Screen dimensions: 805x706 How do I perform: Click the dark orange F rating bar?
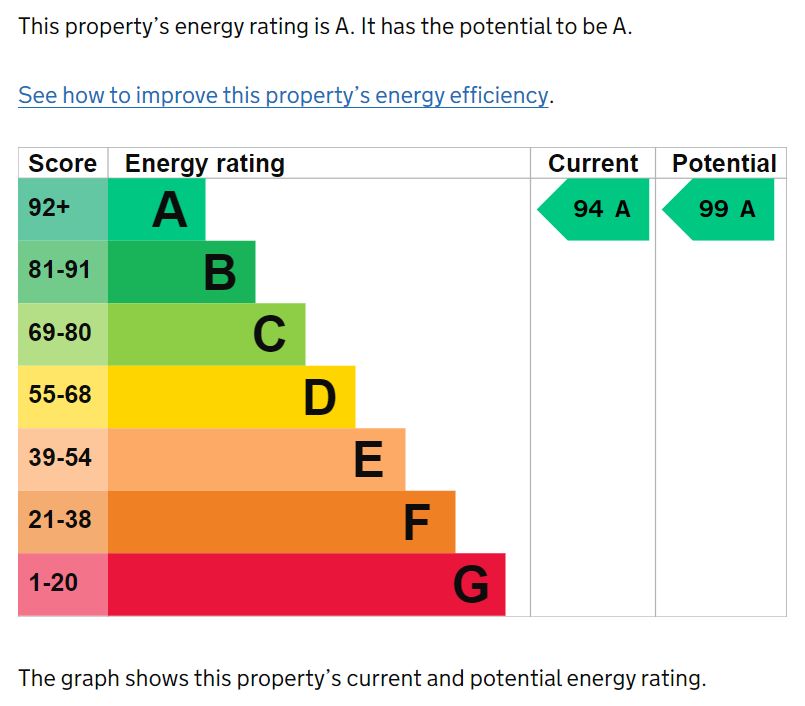281,522
